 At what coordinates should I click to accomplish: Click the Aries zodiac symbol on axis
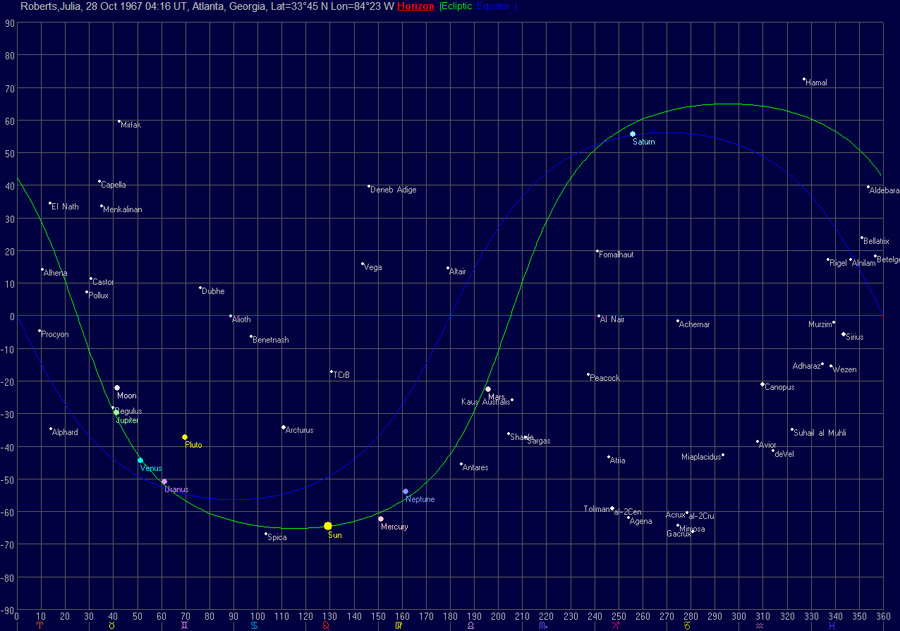(39, 625)
